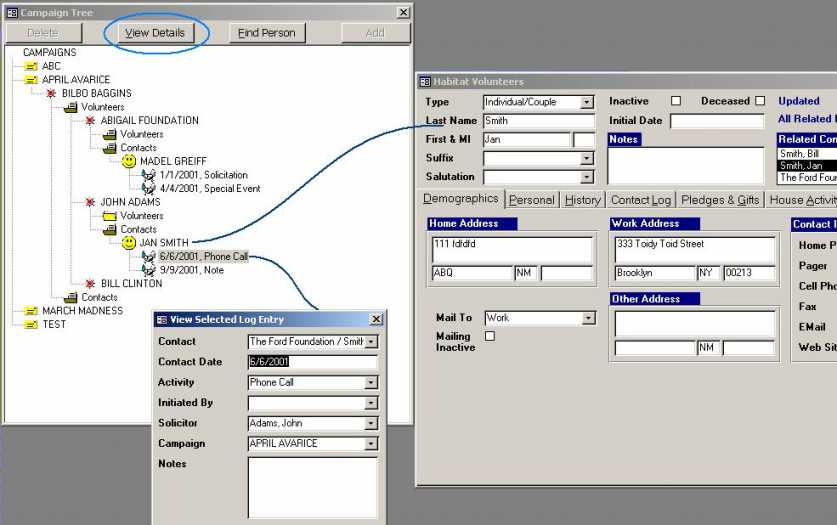Viewport: 837px width, 525px height.
Task: Open the Pledges & Gifts tab
Action: click(x=720, y=200)
